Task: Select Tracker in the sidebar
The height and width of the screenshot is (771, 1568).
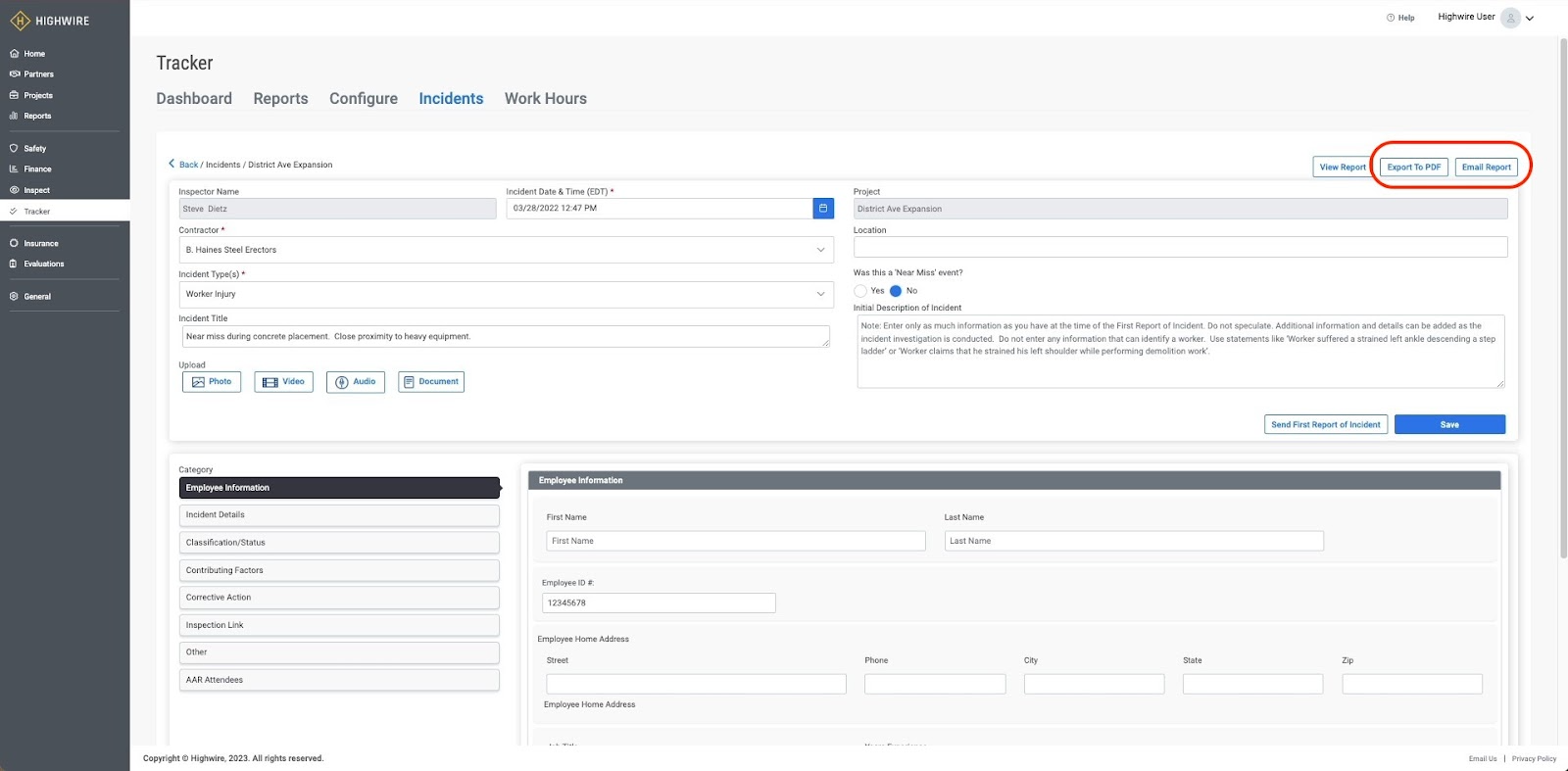Action: [65, 211]
